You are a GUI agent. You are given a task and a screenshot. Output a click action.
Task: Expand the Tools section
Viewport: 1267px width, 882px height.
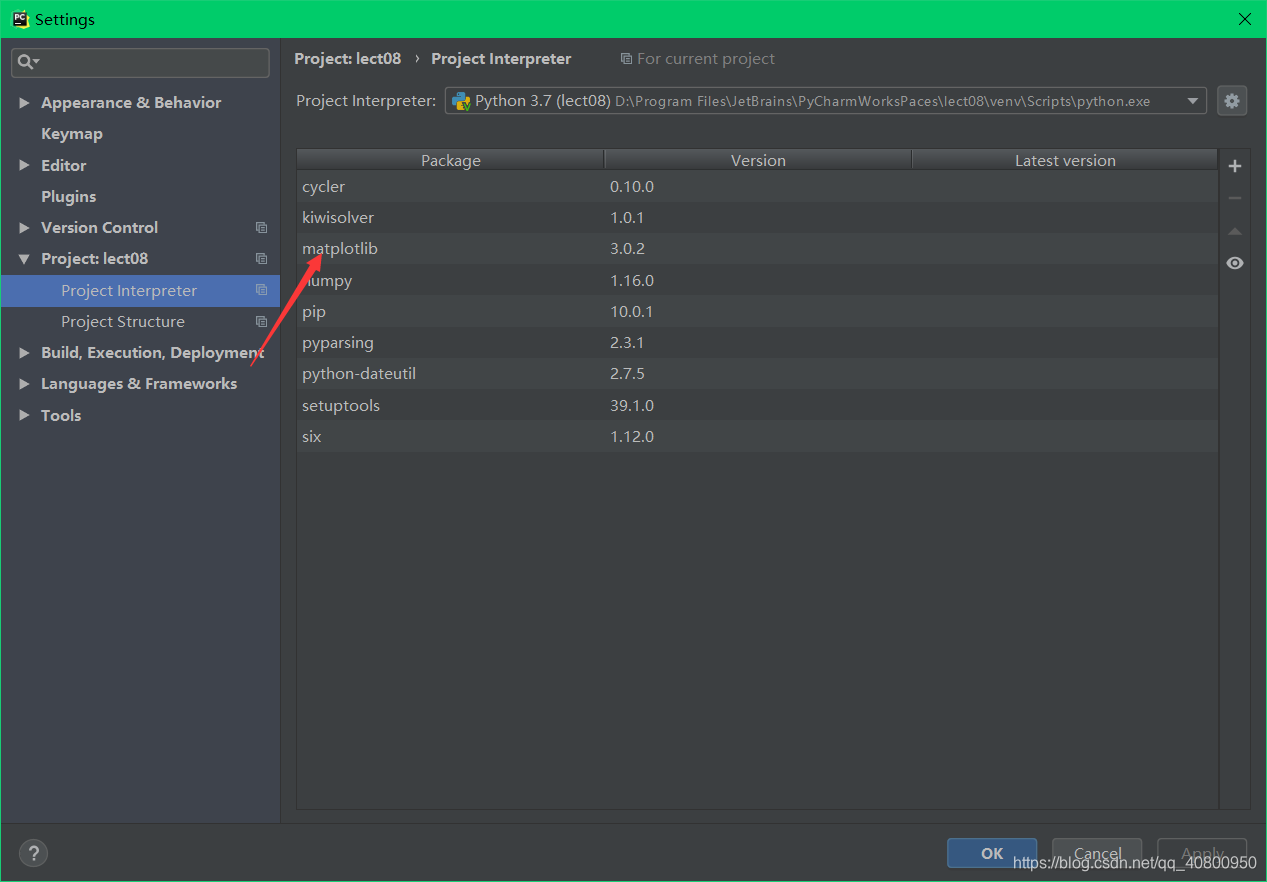(x=24, y=415)
